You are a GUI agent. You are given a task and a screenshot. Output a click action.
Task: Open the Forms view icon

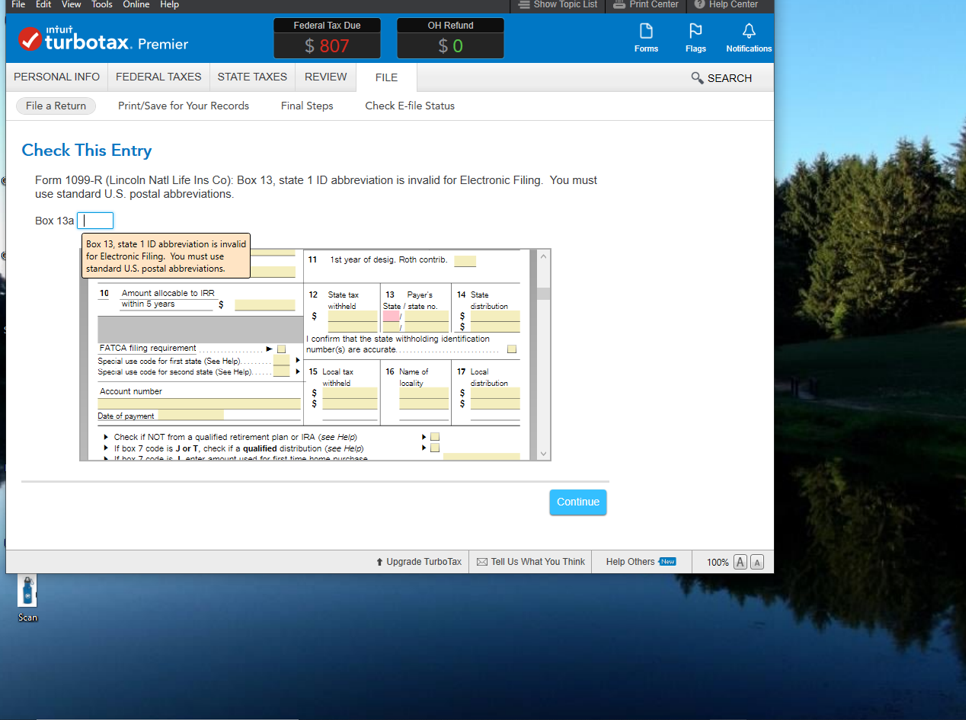(645, 38)
